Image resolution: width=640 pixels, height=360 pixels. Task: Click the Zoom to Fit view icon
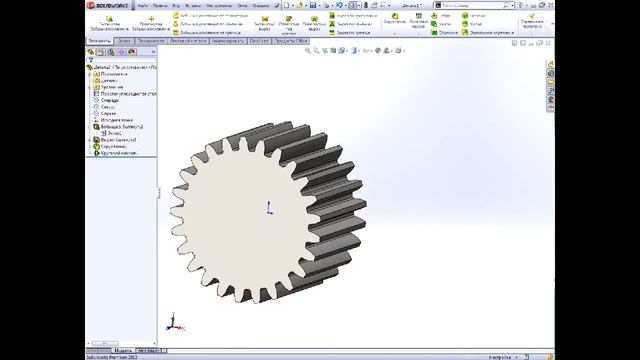[308, 51]
